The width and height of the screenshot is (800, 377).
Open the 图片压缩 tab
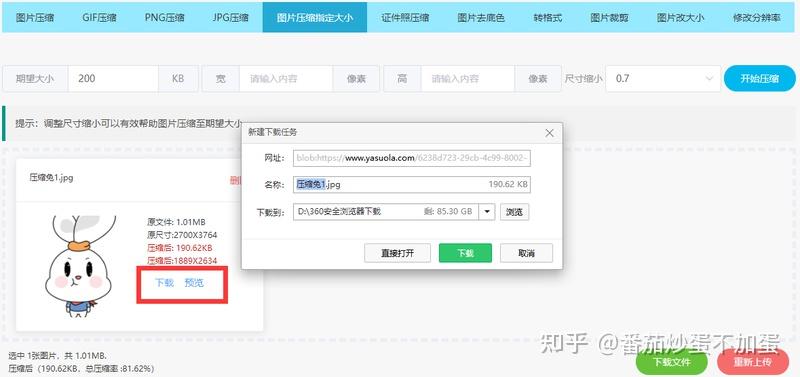click(x=35, y=17)
